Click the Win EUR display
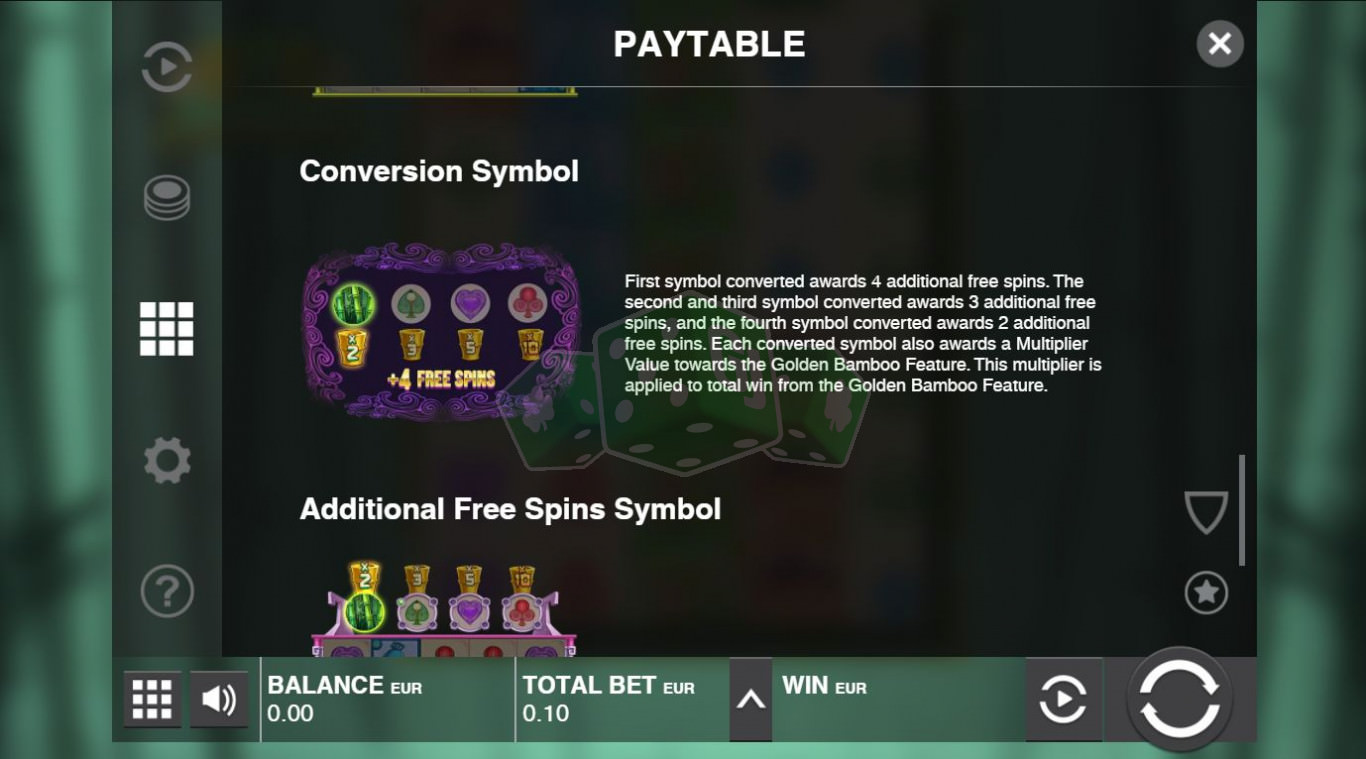This screenshot has width=1366, height=759. point(899,699)
